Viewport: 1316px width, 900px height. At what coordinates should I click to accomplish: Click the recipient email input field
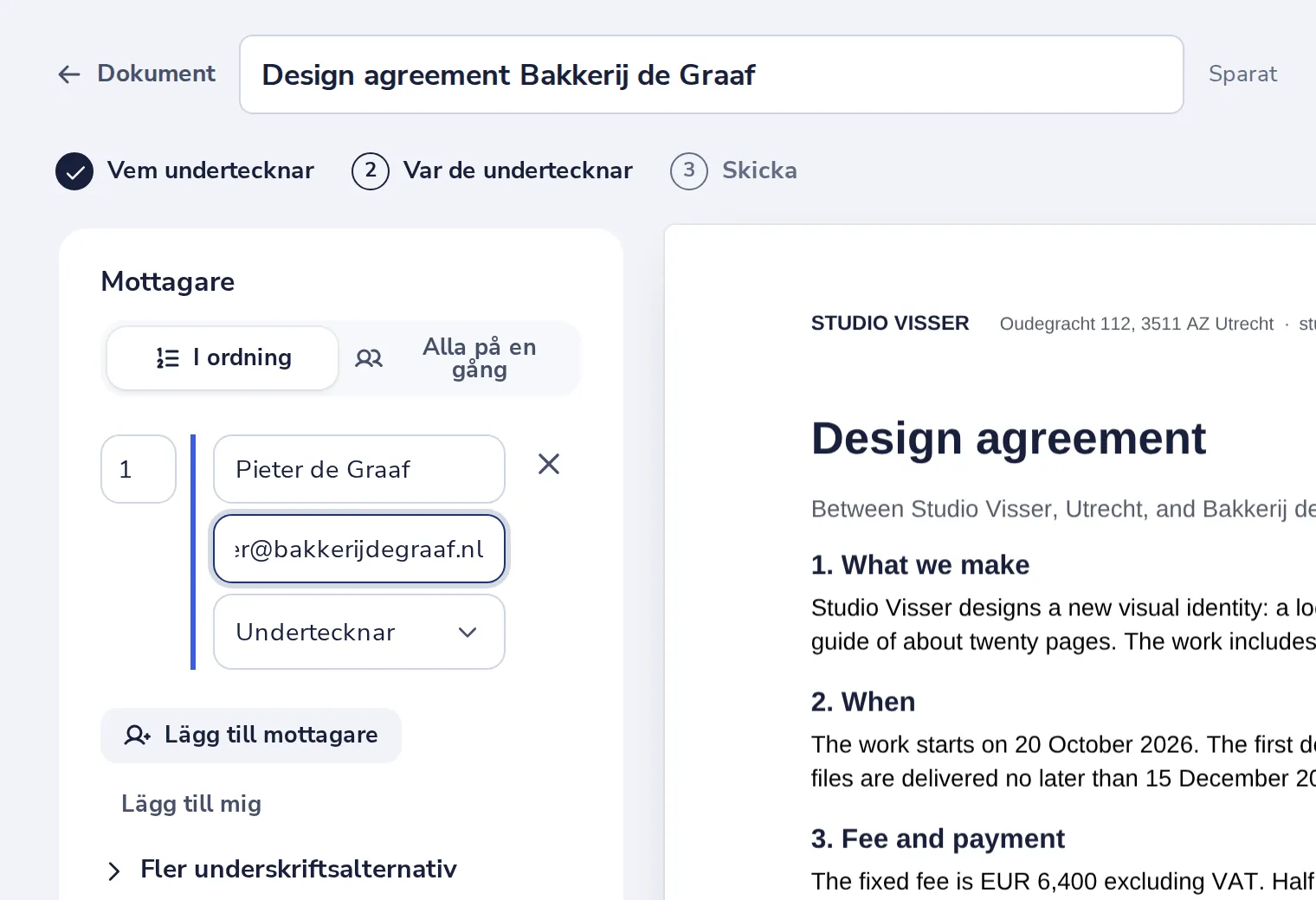(x=359, y=549)
